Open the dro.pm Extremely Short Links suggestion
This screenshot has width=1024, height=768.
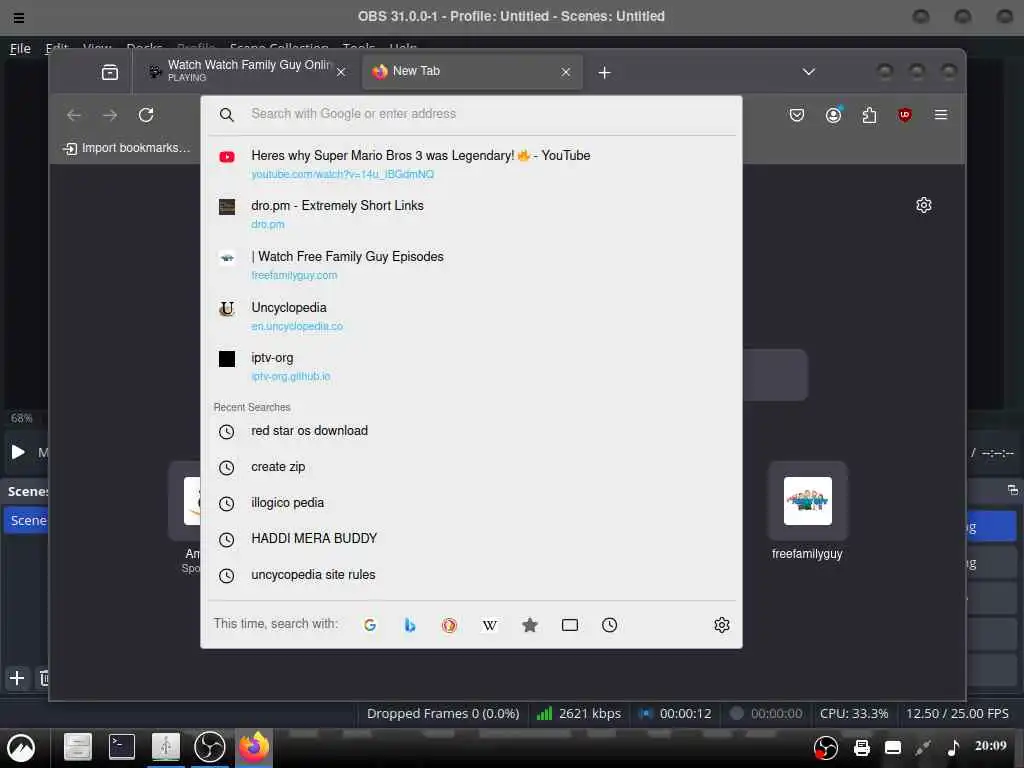pos(472,214)
